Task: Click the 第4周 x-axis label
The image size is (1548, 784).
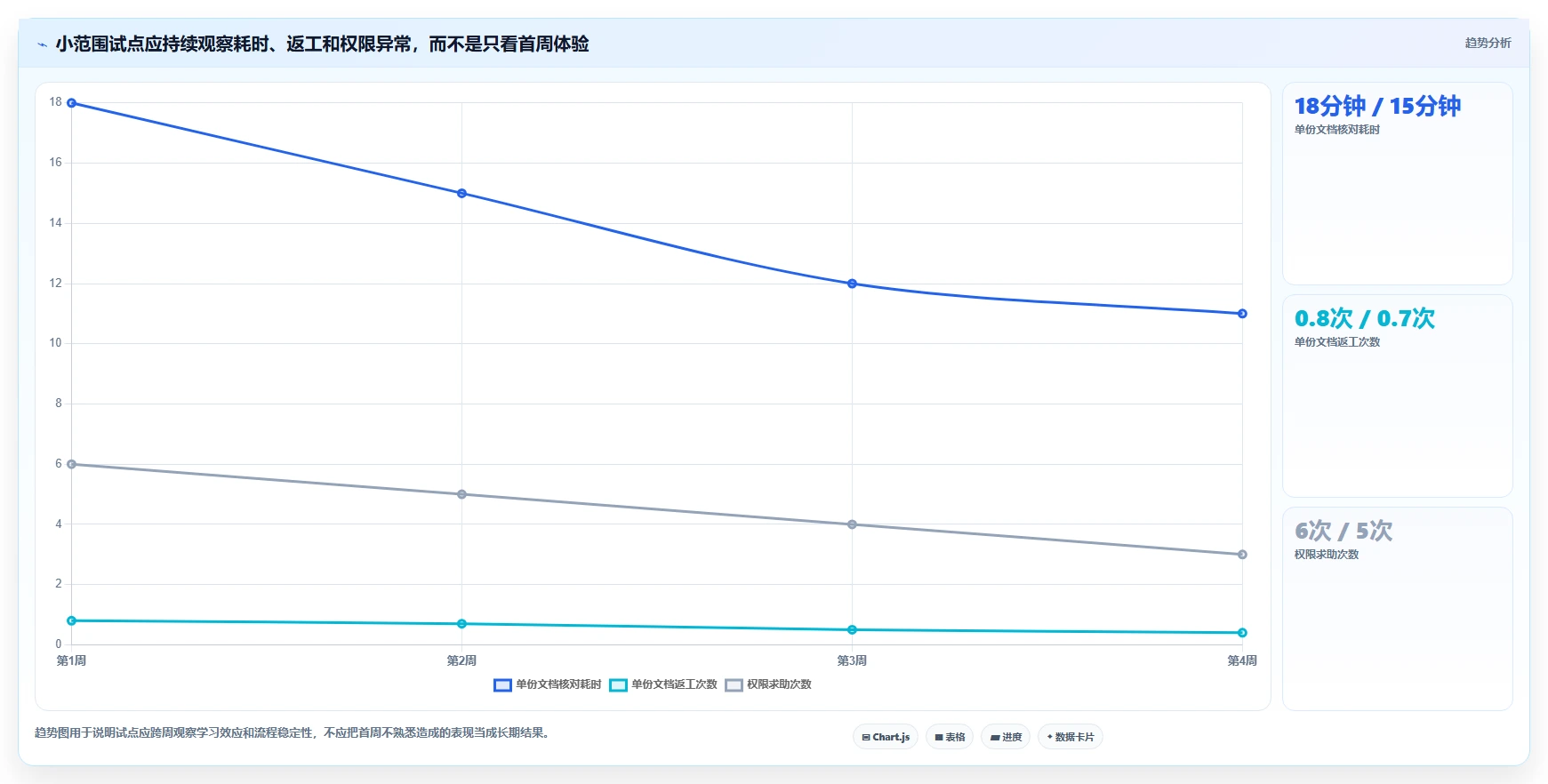Action: (1242, 660)
